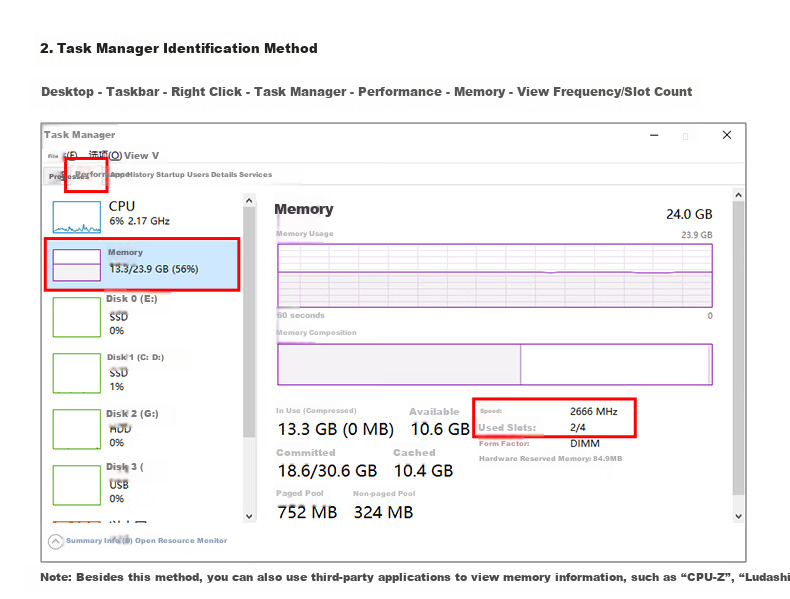Click the 13.3 GB (0 MB) in-use value
This screenshot has width=790, height=599.
pos(336,429)
